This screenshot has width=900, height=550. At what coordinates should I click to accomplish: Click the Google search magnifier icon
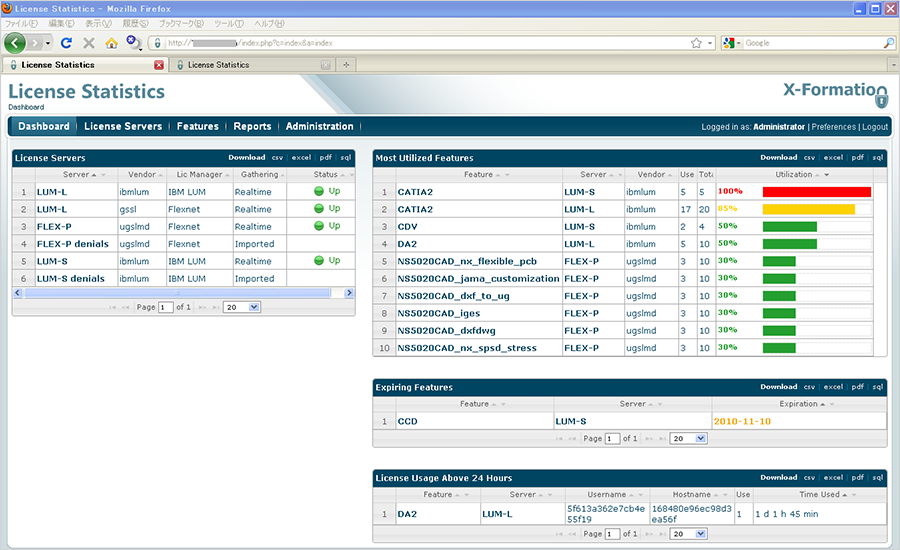(x=889, y=43)
